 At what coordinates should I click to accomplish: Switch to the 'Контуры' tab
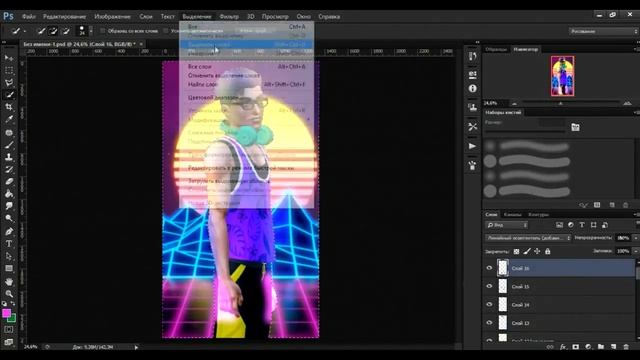click(538, 214)
